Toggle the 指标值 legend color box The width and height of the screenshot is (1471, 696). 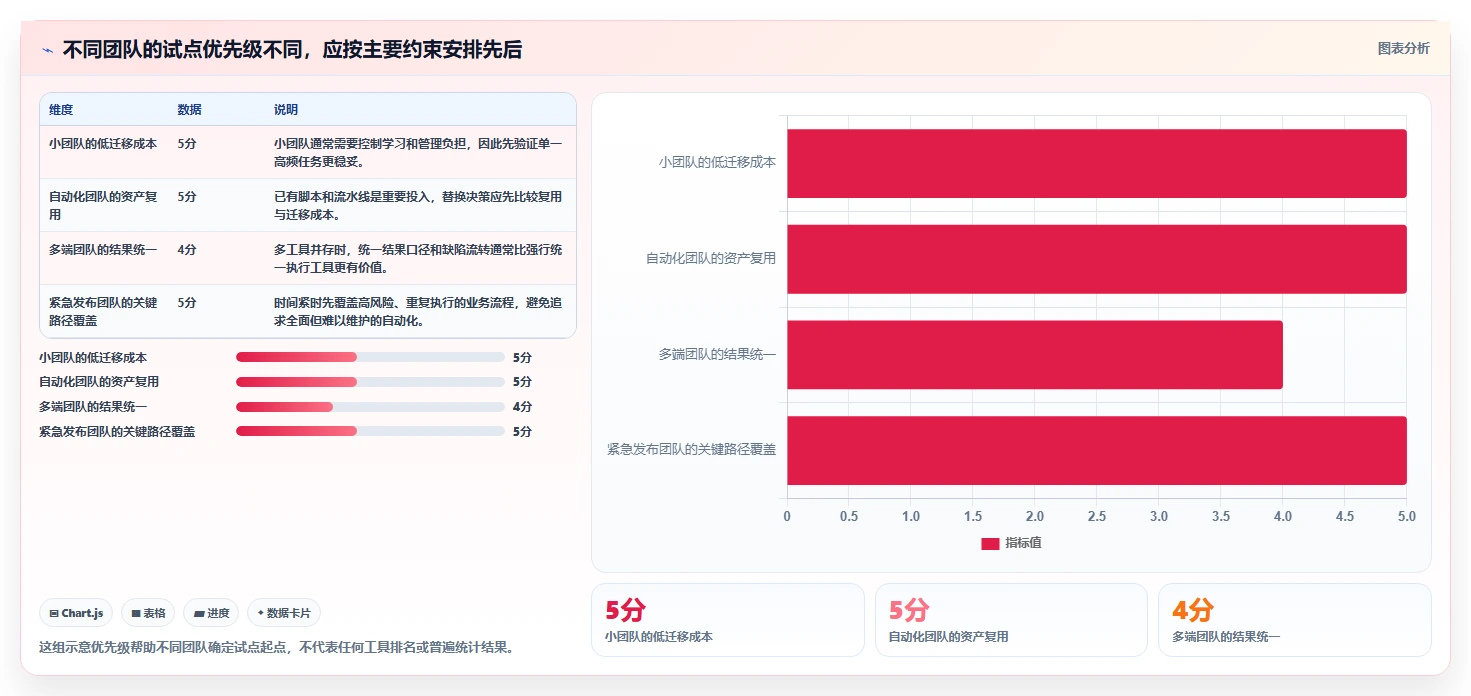(990, 543)
